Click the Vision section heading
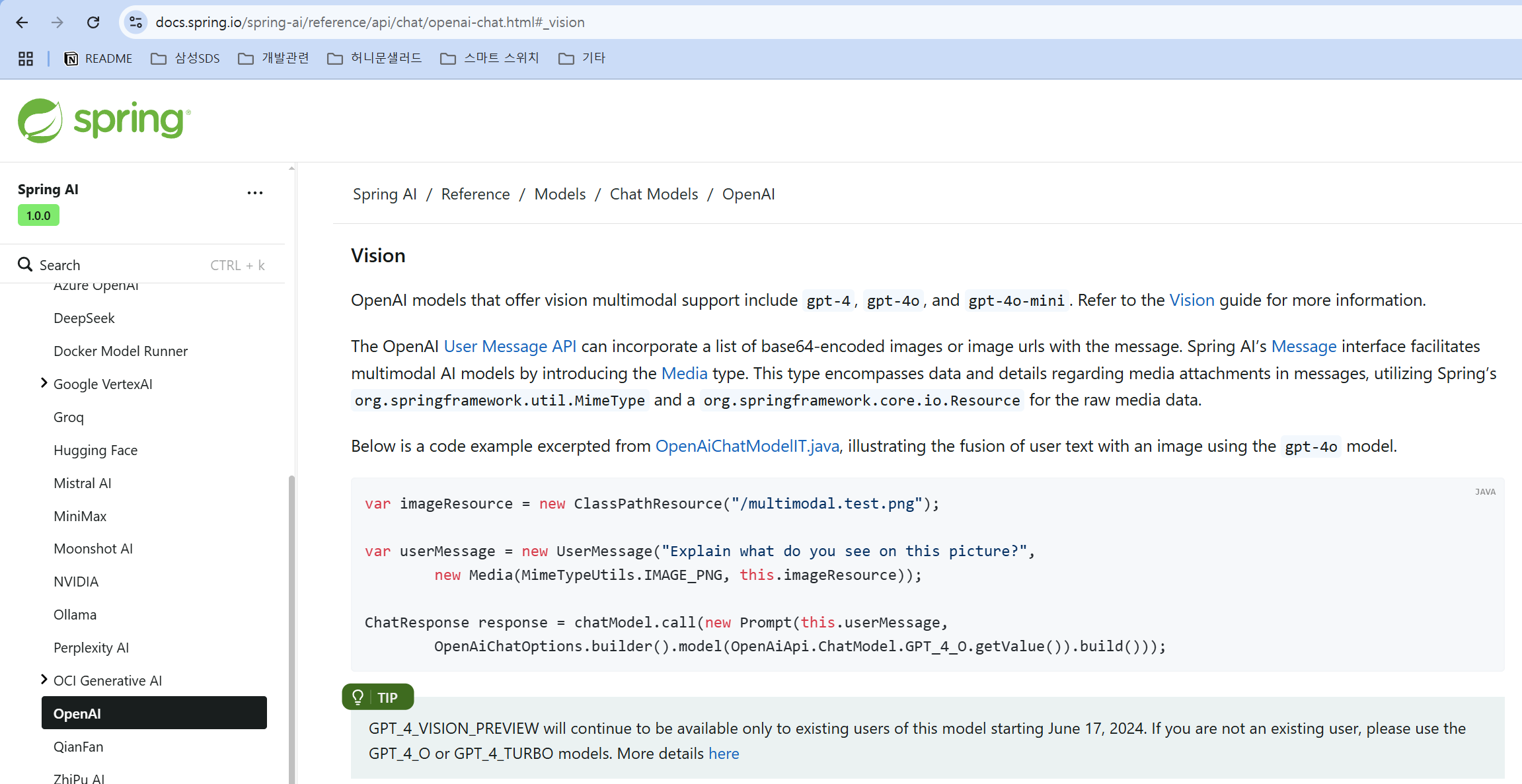 pos(378,256)
